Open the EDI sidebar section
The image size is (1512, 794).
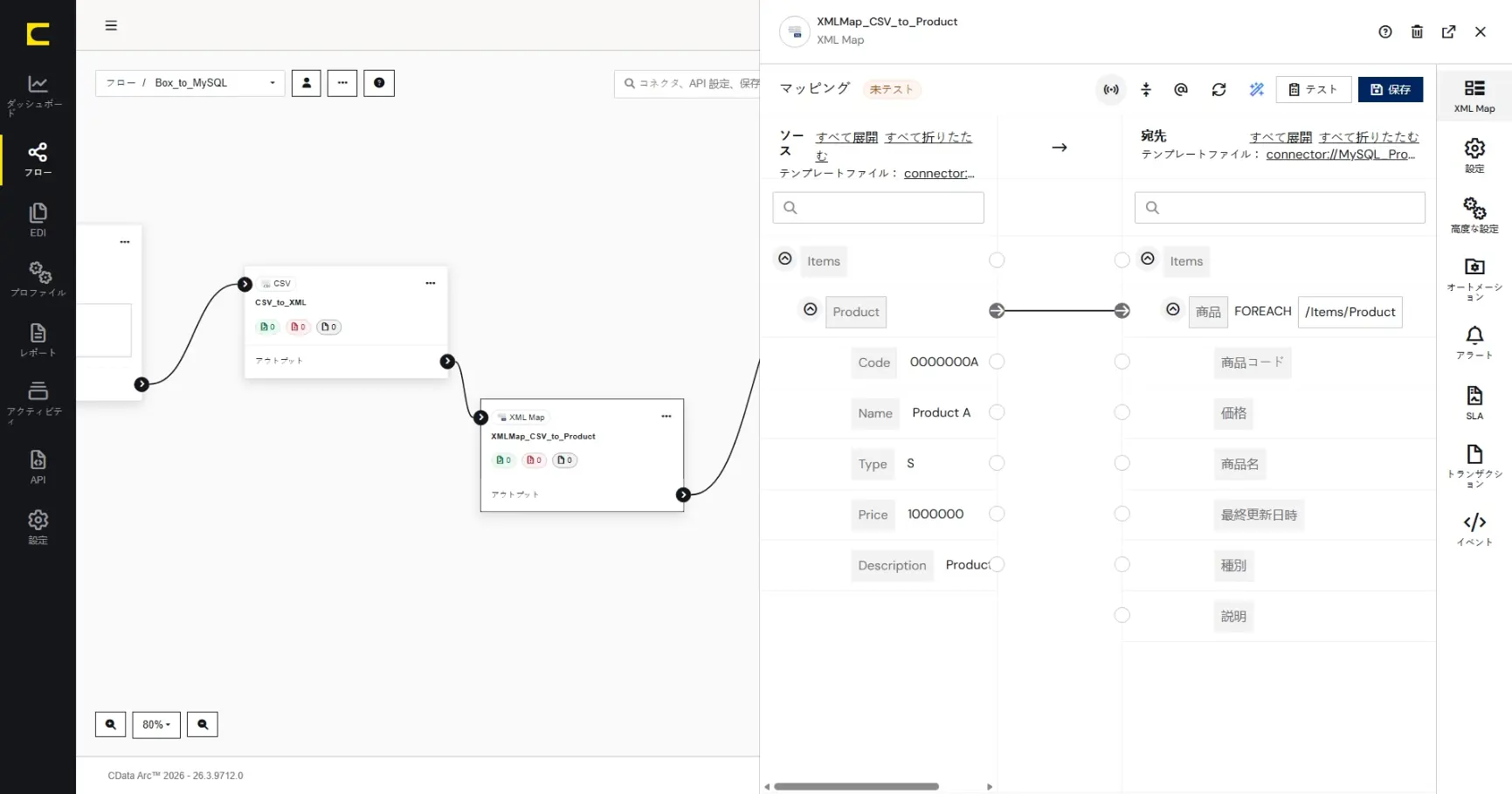(x=38, y=219)
